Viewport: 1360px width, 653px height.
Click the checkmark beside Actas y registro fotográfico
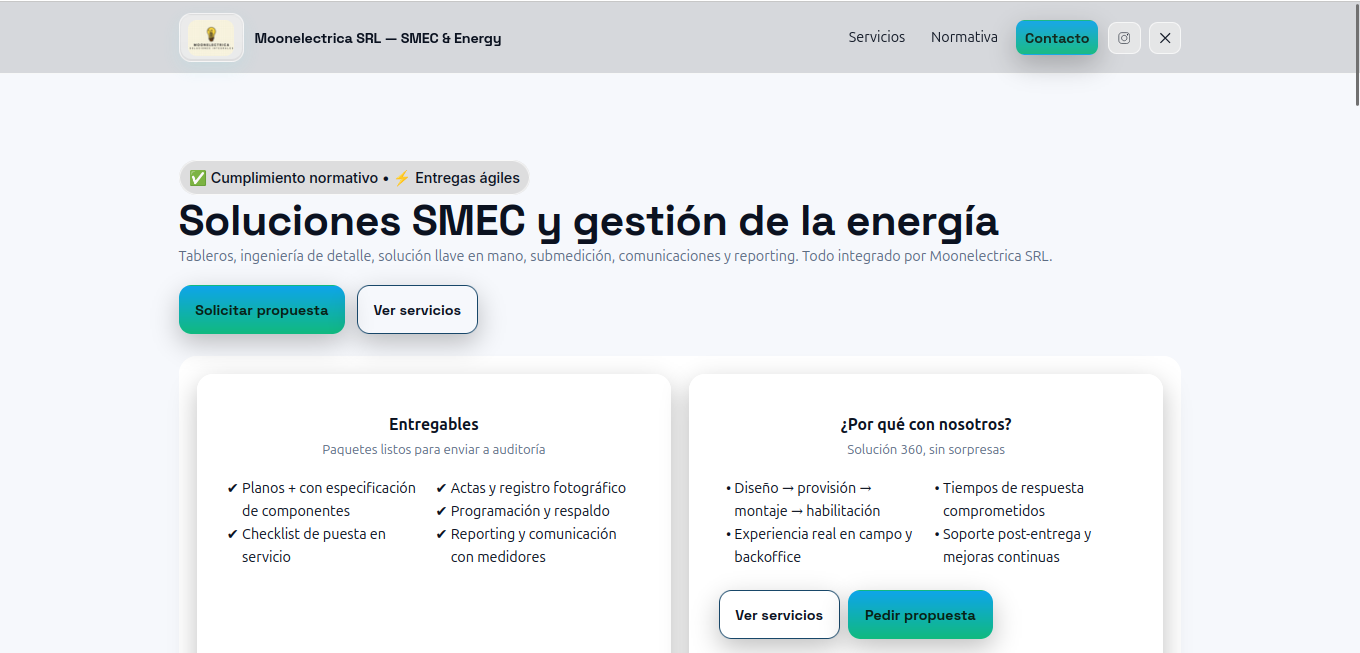[x=440, y=488]
